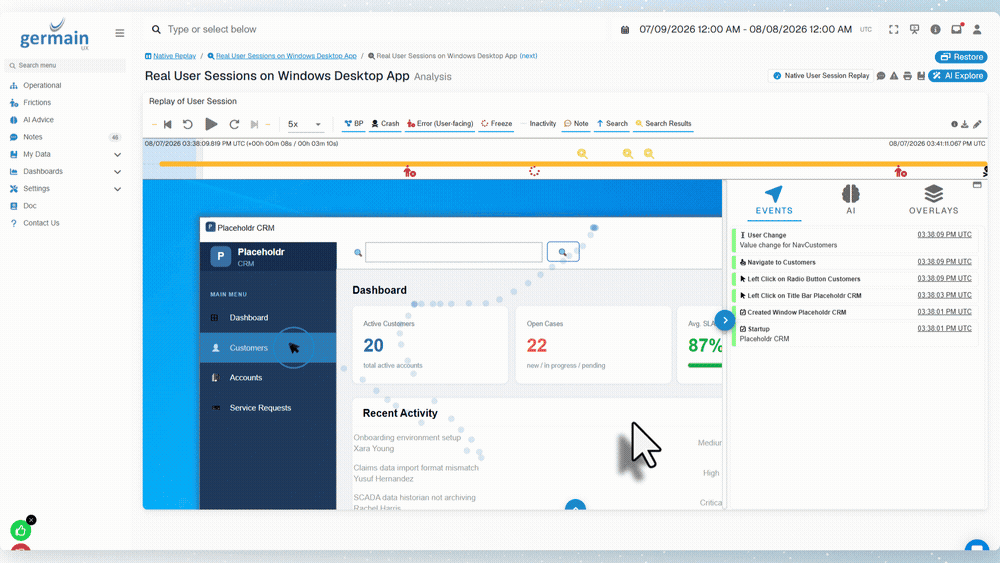Image resolution: width=1000 pixels, height=563 pixels.
Task: Select the Left Click on Title Bar event
Action: (x=855, y=296)
